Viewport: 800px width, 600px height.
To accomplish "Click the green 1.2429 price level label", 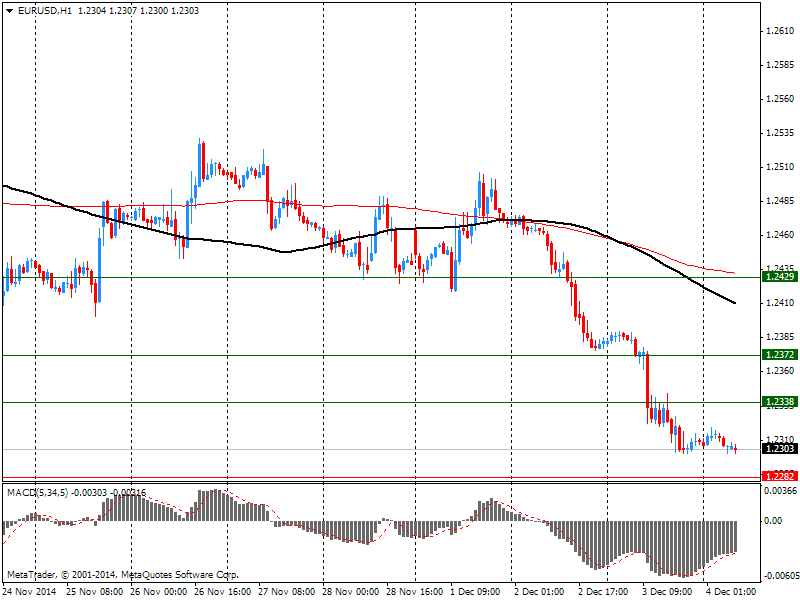I will [780, 277].
